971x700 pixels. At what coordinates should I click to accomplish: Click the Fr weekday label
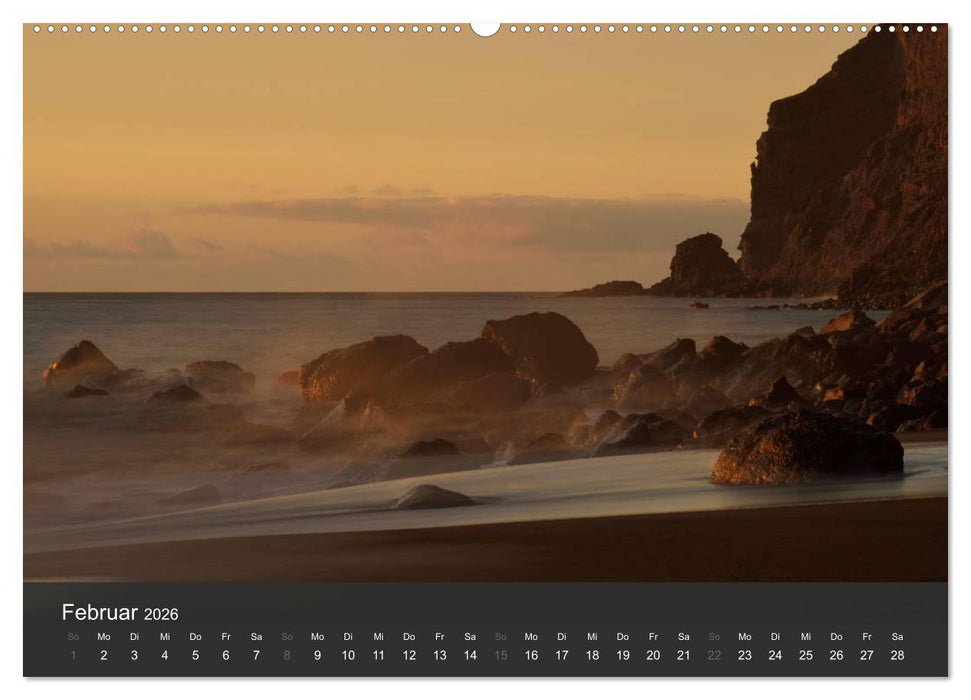point(225,636)
